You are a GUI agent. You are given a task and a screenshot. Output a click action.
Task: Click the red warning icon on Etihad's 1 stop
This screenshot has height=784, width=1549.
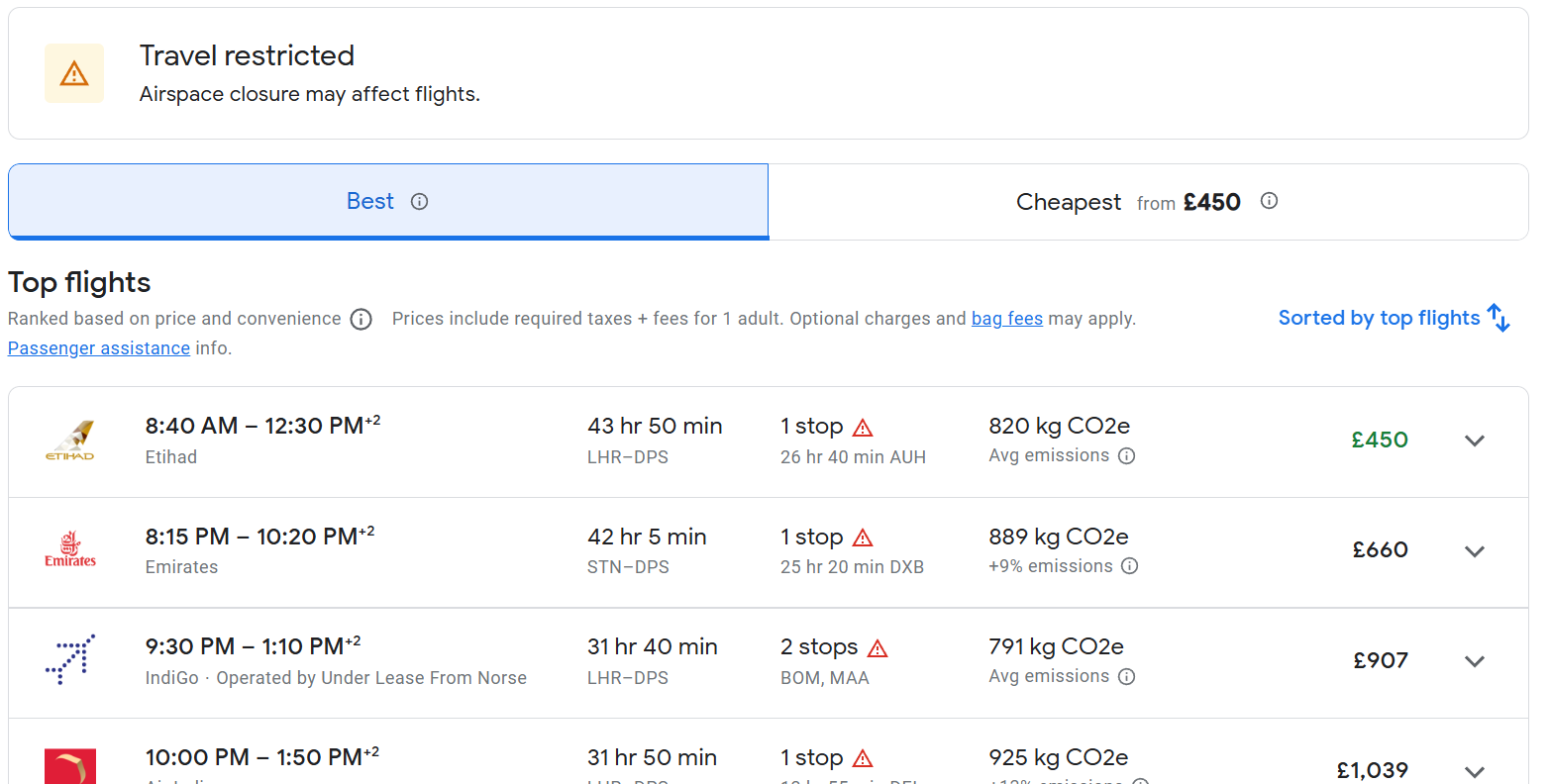pyautogui.click(x=863, y=428)
